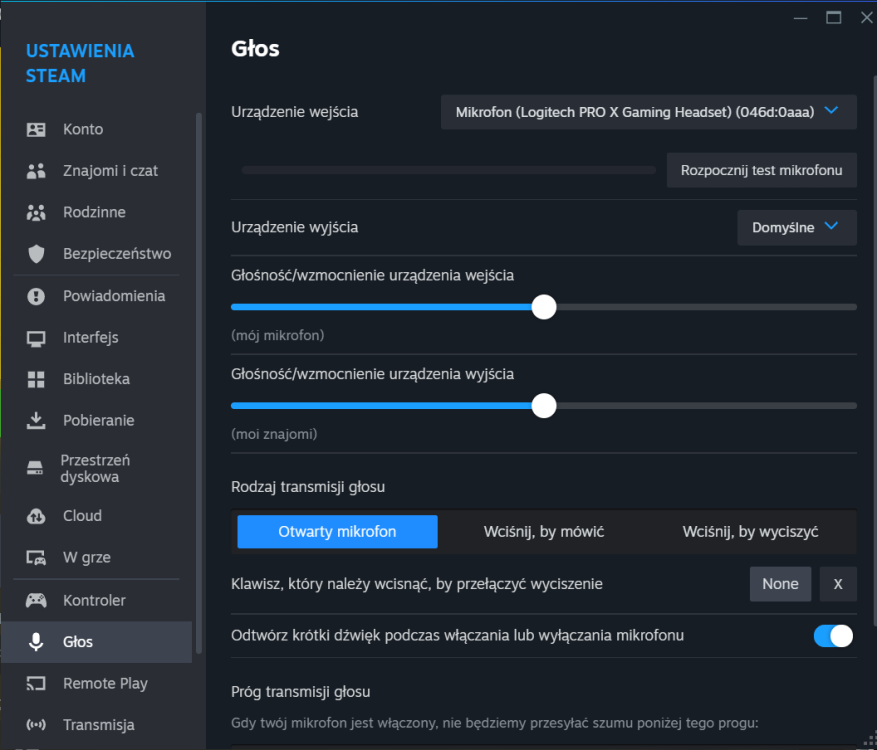This screenshot has height=750, width=877.
Task: Click the Konto account card icon
Action: click(36, 129)
